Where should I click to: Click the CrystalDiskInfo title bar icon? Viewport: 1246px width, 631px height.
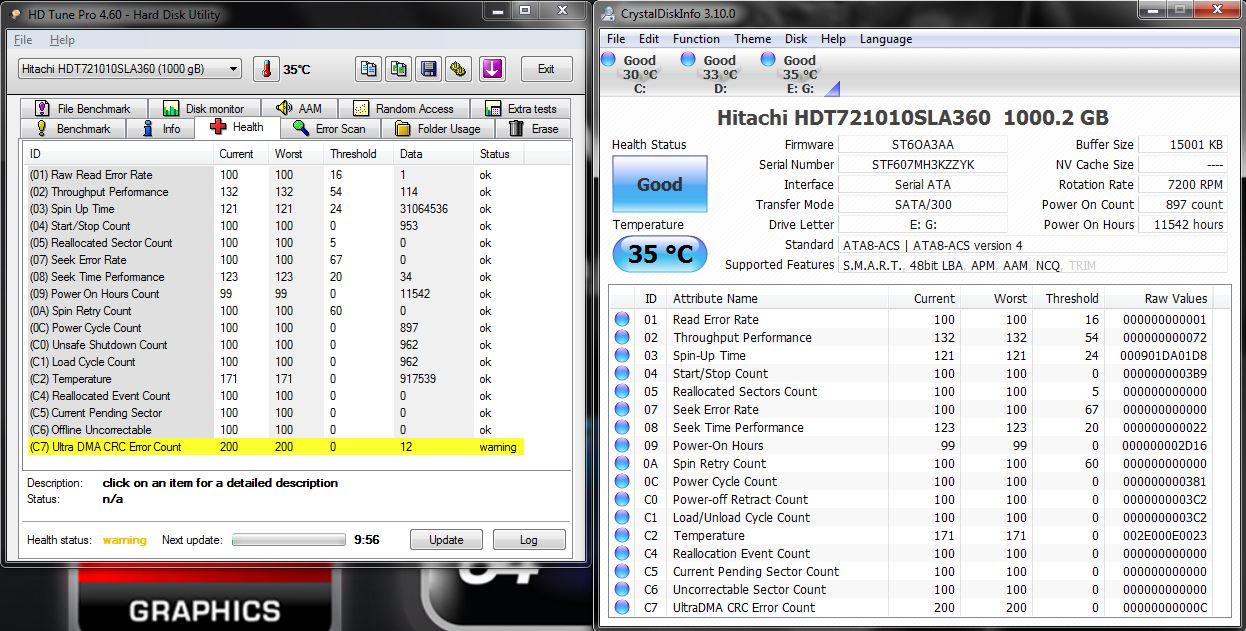click(609, 14)
